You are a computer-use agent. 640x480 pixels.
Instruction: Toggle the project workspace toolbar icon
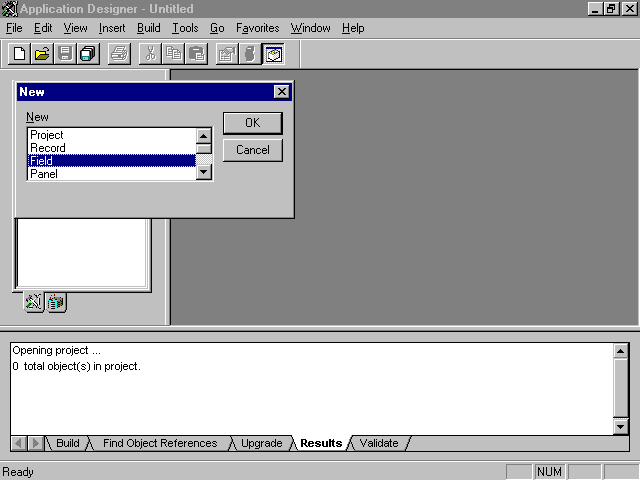pyautogui.click(x=273, y=54)
